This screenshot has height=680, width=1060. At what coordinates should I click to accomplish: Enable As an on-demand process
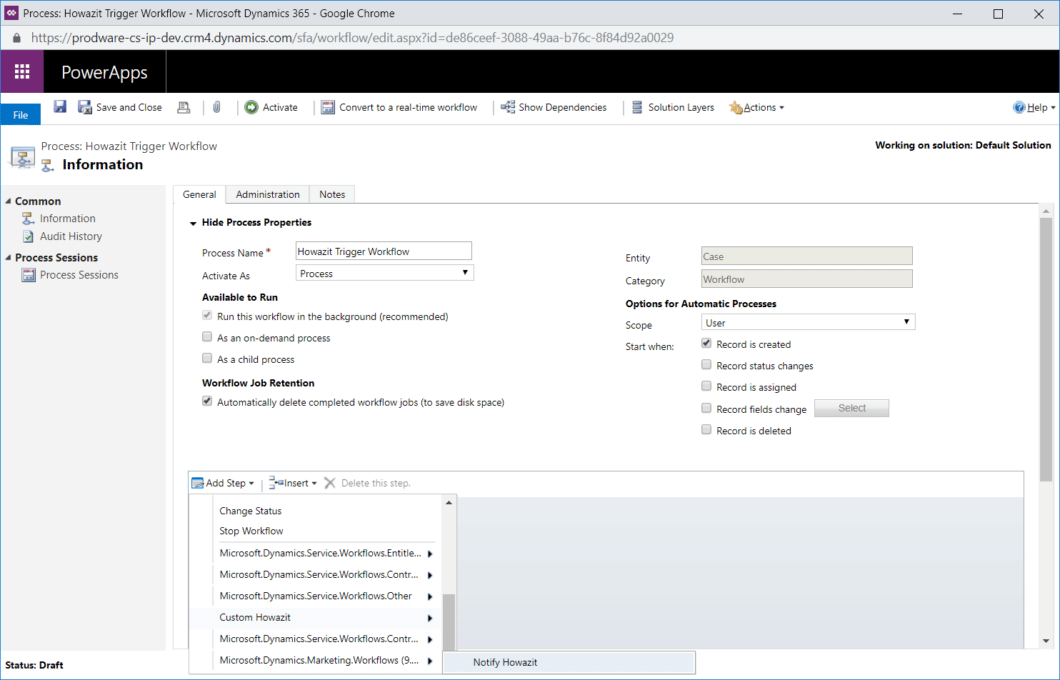(207, 337)
